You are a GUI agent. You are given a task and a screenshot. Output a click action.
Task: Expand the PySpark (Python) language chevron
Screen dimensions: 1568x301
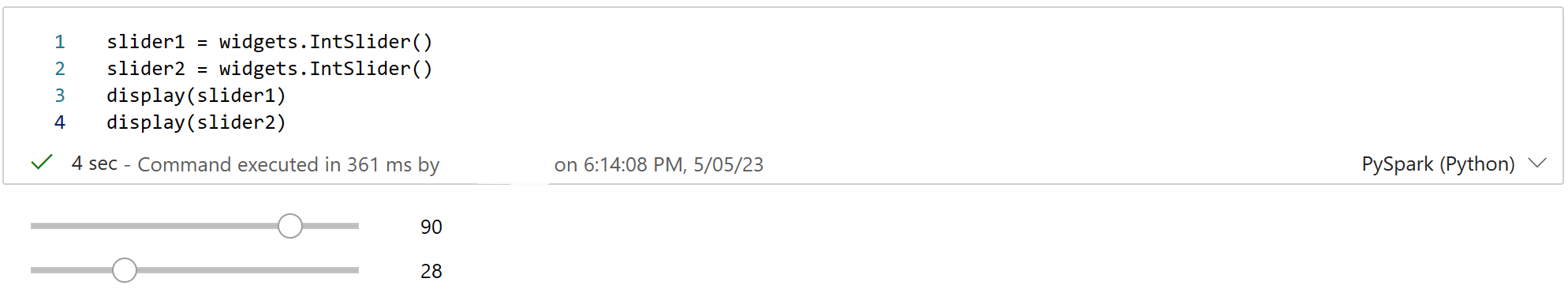pos(1536,164)
